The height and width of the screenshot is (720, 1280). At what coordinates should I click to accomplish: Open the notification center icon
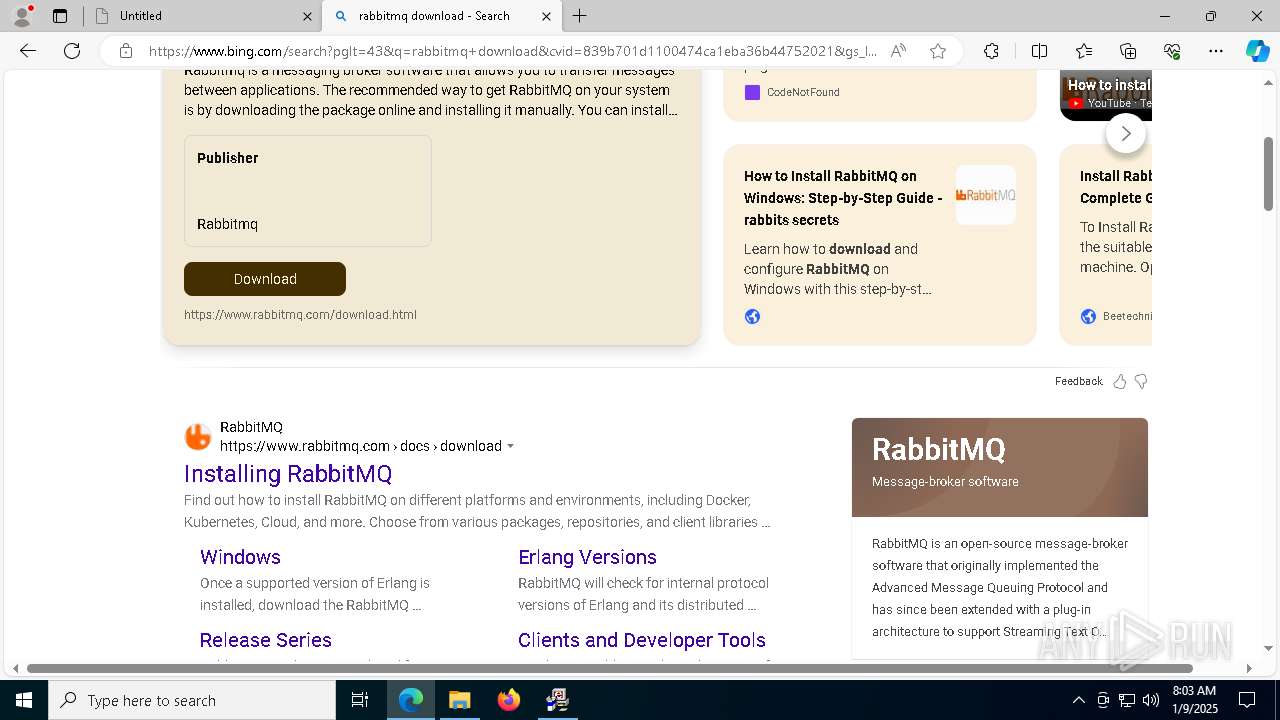tap(1247, 700)
